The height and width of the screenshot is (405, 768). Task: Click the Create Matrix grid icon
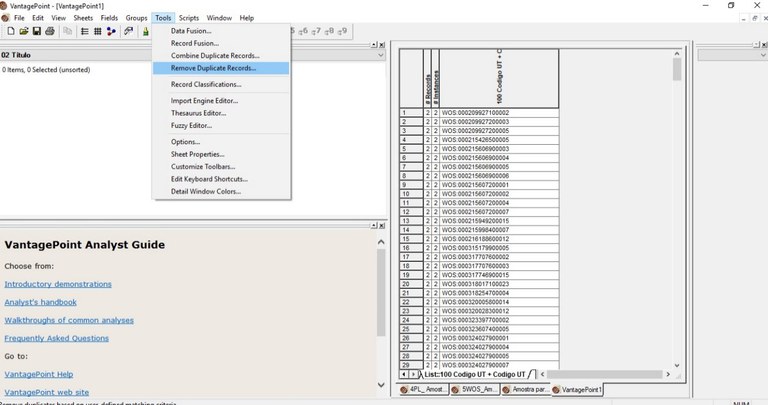click(98, 31)
